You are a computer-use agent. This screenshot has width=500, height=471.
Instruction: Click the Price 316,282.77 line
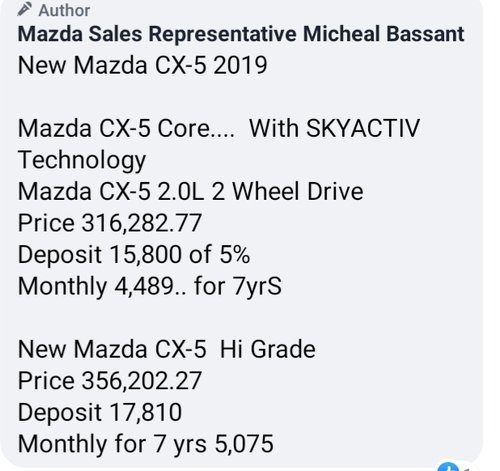110,223
